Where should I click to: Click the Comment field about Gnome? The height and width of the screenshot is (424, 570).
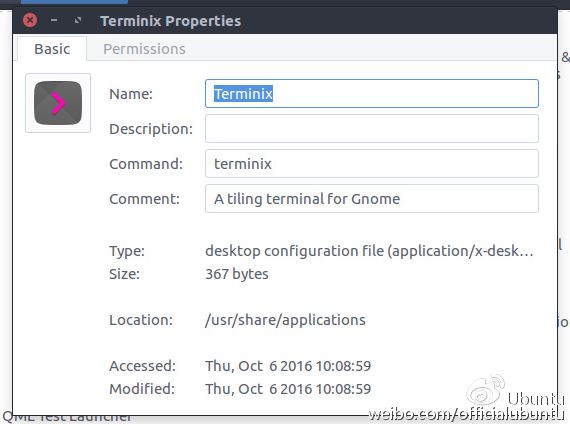[x=372, y=199]
